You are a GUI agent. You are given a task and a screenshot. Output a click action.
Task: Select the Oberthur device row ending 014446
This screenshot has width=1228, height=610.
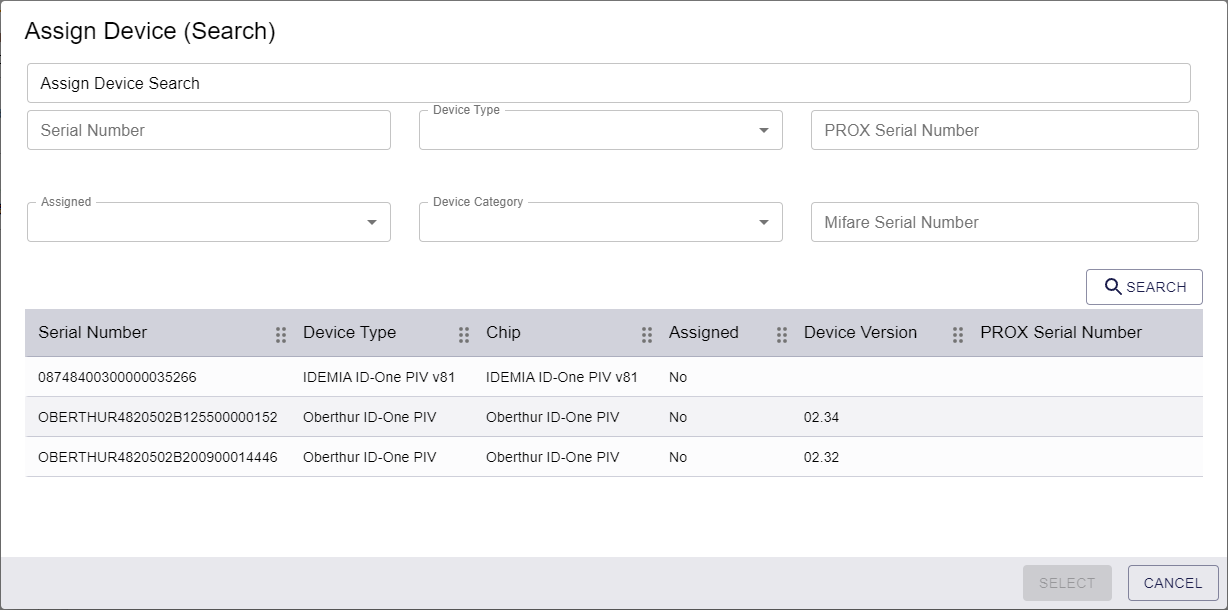click(x=400, y=457)
